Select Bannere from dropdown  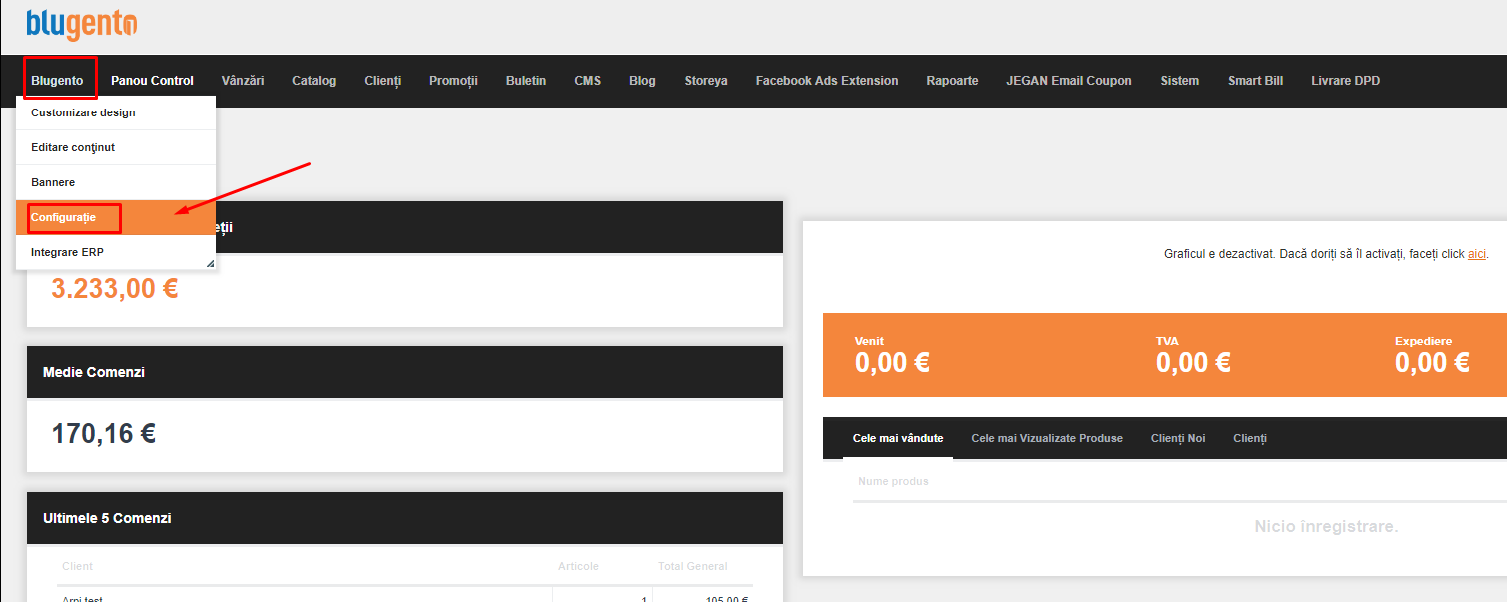point(116,182)
